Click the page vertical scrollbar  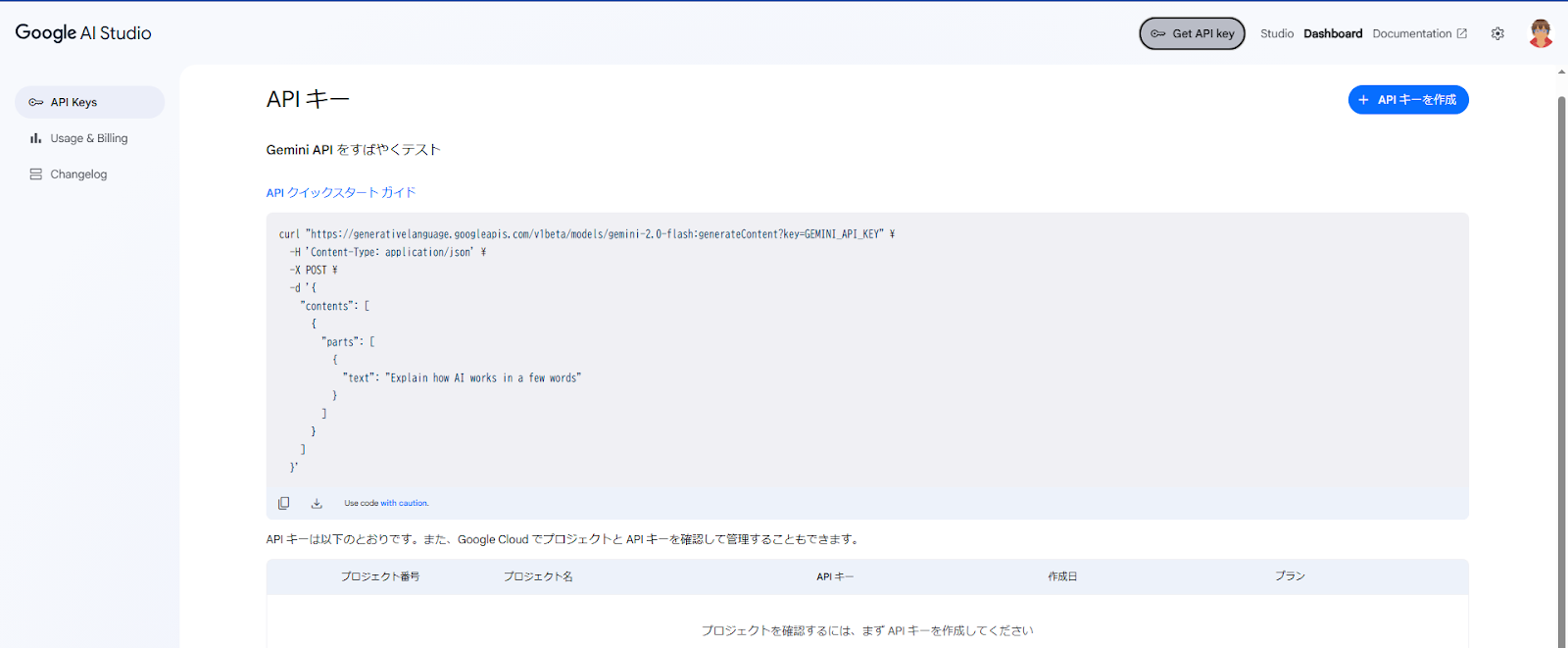click(1562, 373)
